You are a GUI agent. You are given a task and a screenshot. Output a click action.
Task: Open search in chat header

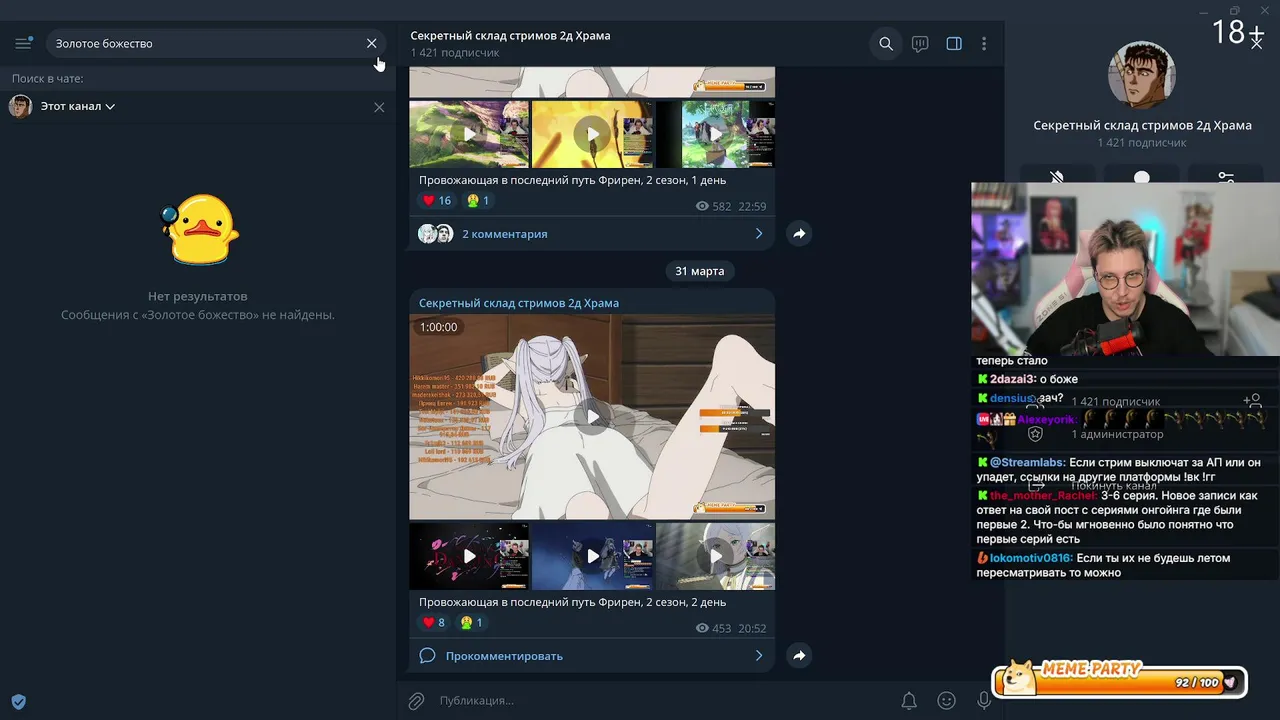[x=886, y=44]
